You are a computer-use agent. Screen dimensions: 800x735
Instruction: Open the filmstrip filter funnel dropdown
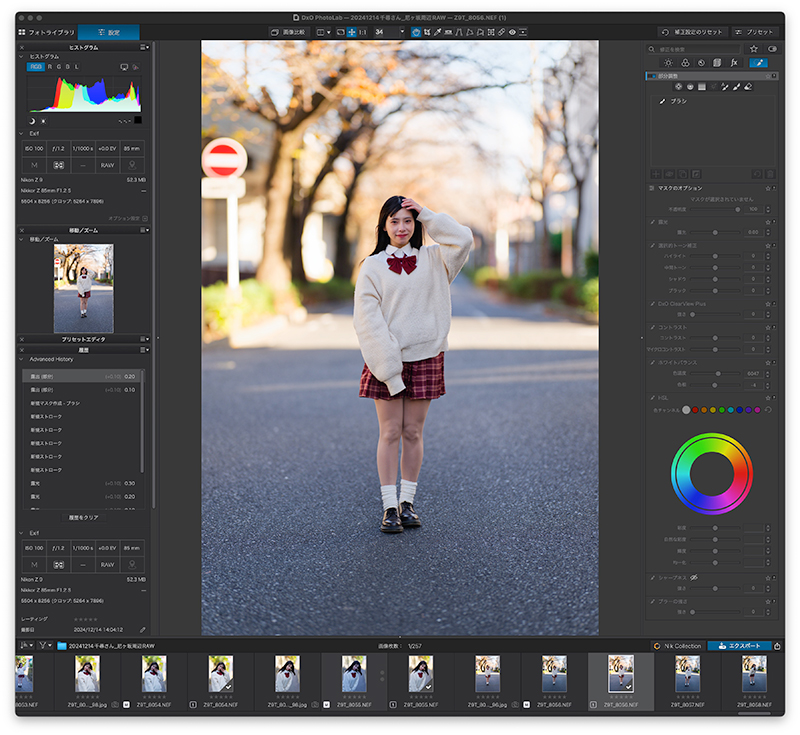pyautogui.click(x=46, y=646)
